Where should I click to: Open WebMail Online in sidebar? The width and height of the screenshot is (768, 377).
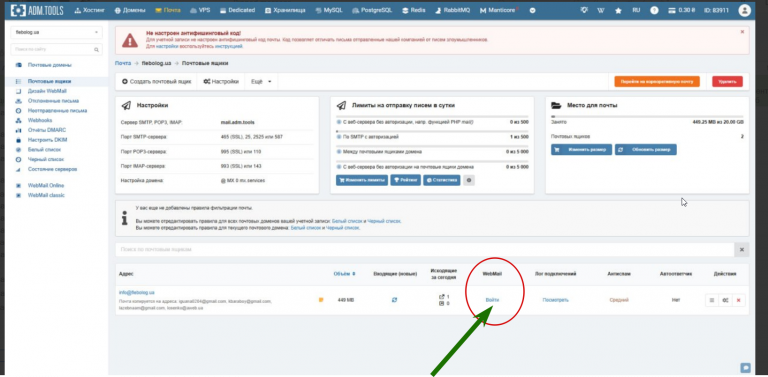(46, 186)
